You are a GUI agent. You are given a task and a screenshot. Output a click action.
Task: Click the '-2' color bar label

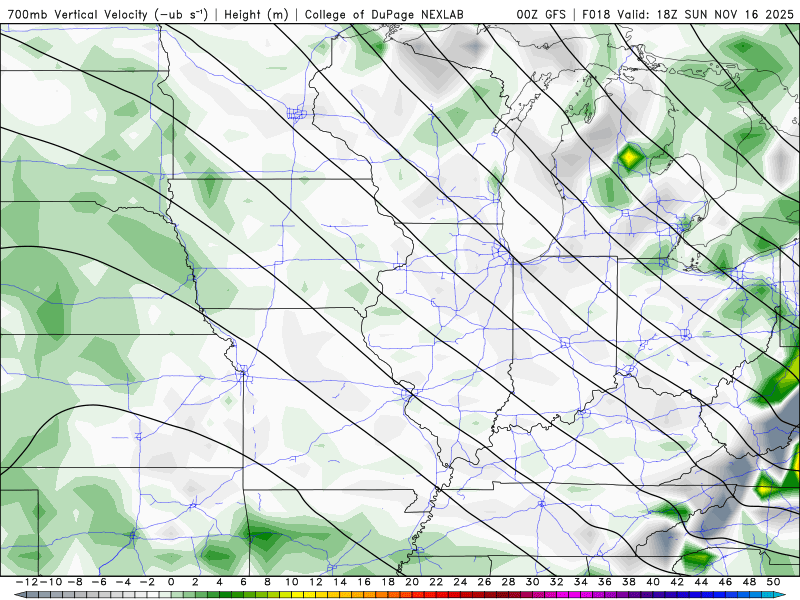147,582
